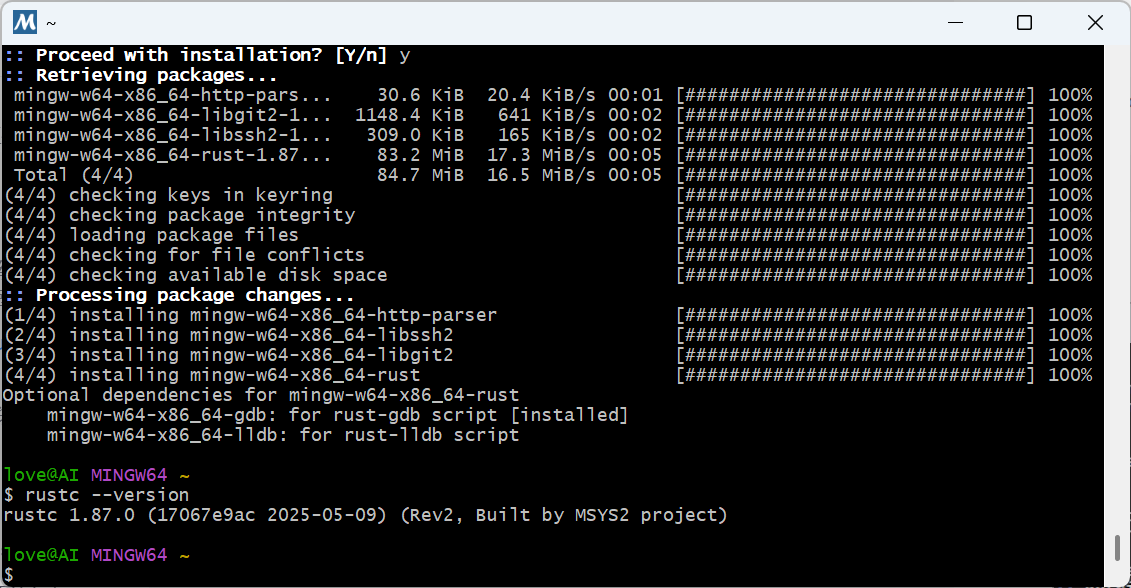The image size is (1131, 588).
Task: Click "Proceed with installation? [Y/n]" text
Action: pyautogui.click(x=211, y=55)
